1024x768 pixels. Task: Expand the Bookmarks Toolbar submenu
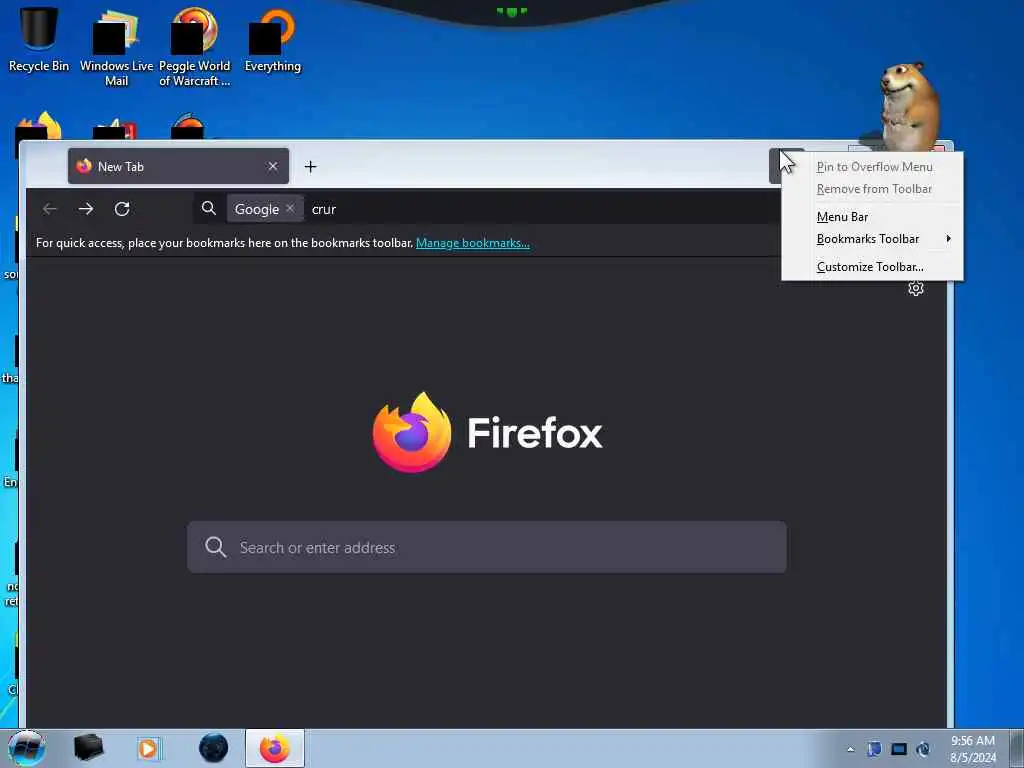pos(873,239)
